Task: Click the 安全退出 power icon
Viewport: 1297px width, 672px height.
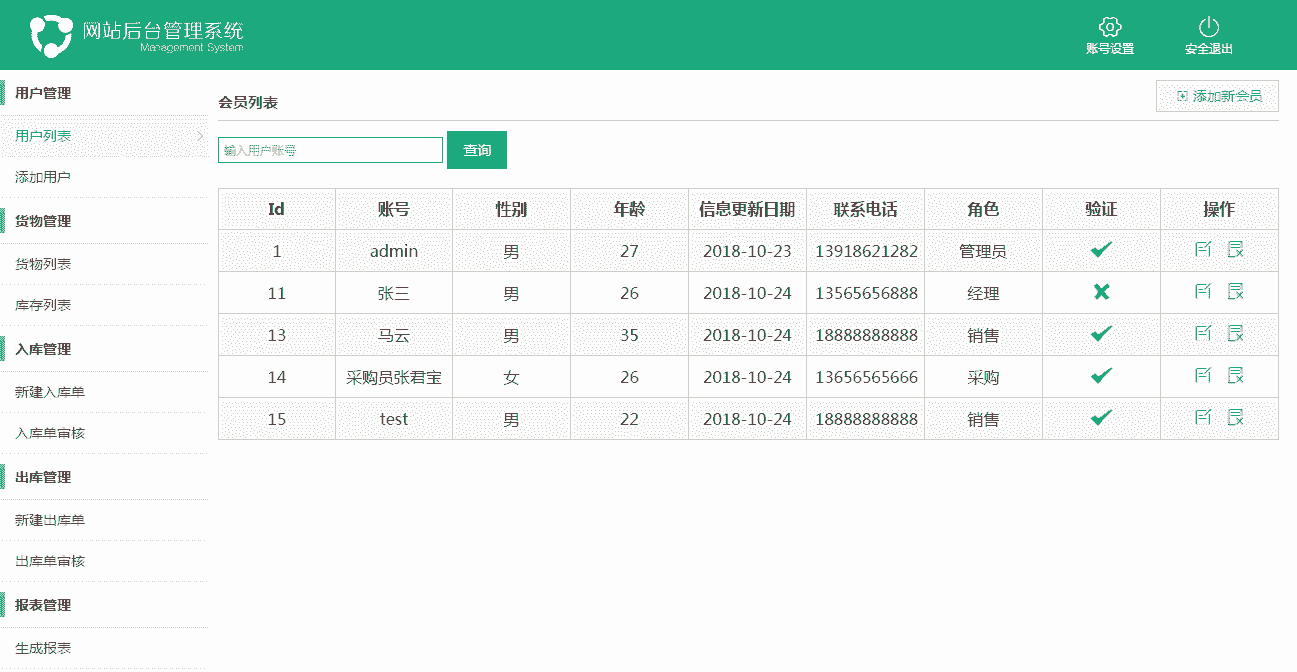Action: click(x=1208, y=28)
